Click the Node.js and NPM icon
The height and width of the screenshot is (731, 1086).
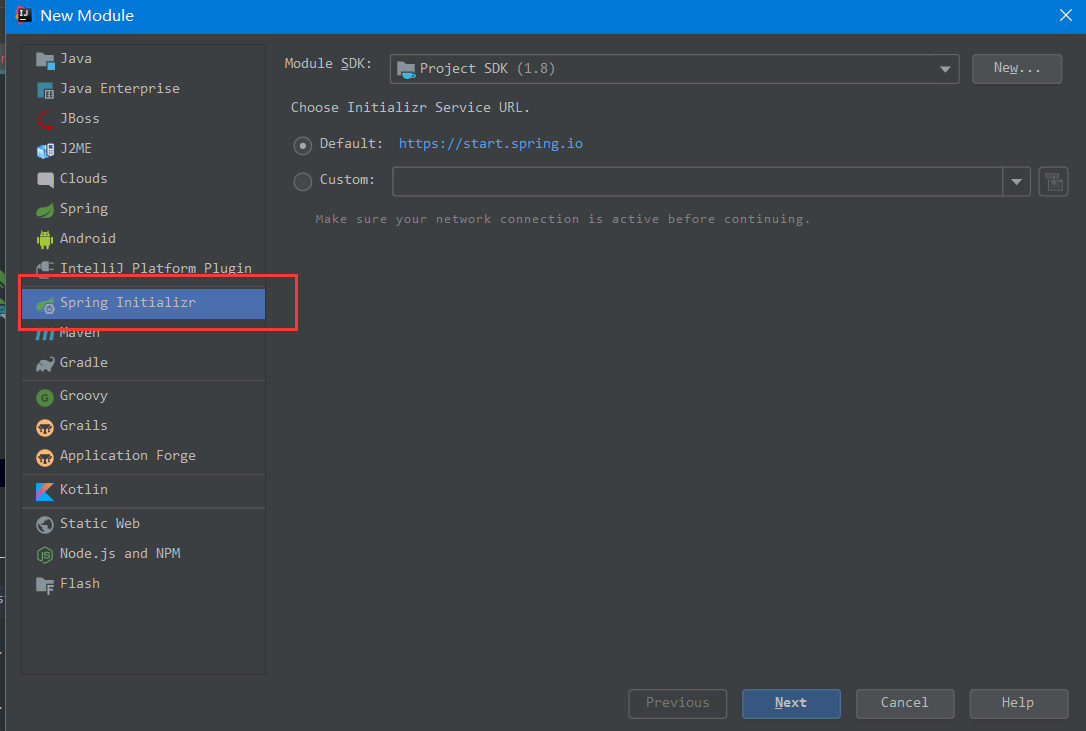point(45,554)
